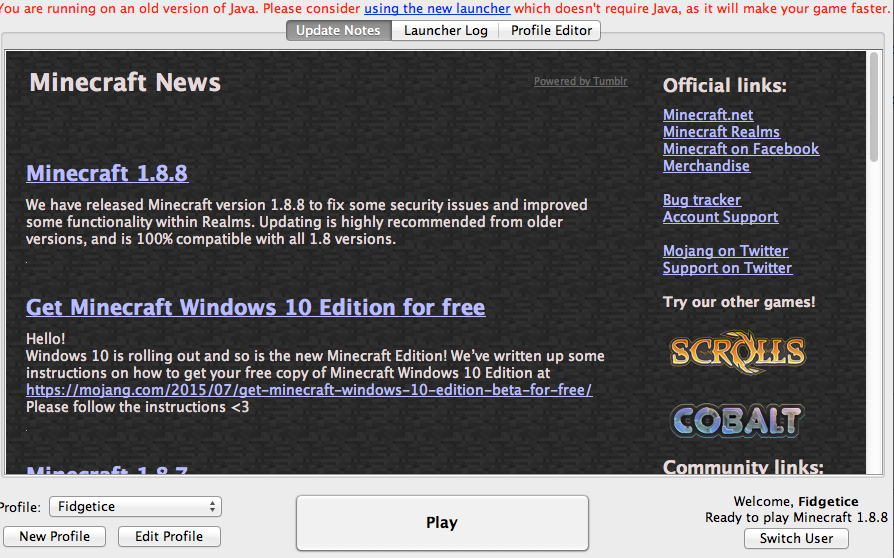The height and width of the screenshot is (558, 894).
Task: Visit the Minecraft.net official link
Action: (x=708, y=115)
